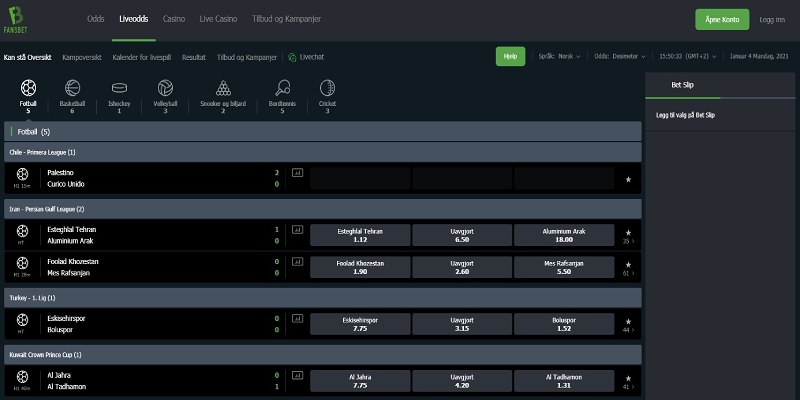Open Palestino vs Curico Unido match details
The width and height of the screenshot is (800, 400).
tap(66, 179)
